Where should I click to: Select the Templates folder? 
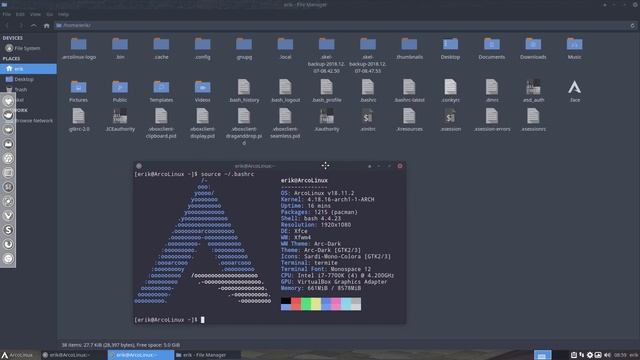click(161, 91)
